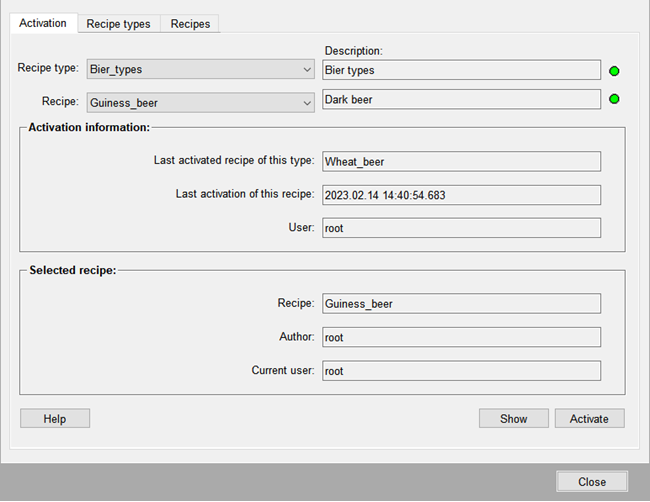Click the Bier types description field

click(461, 70)
